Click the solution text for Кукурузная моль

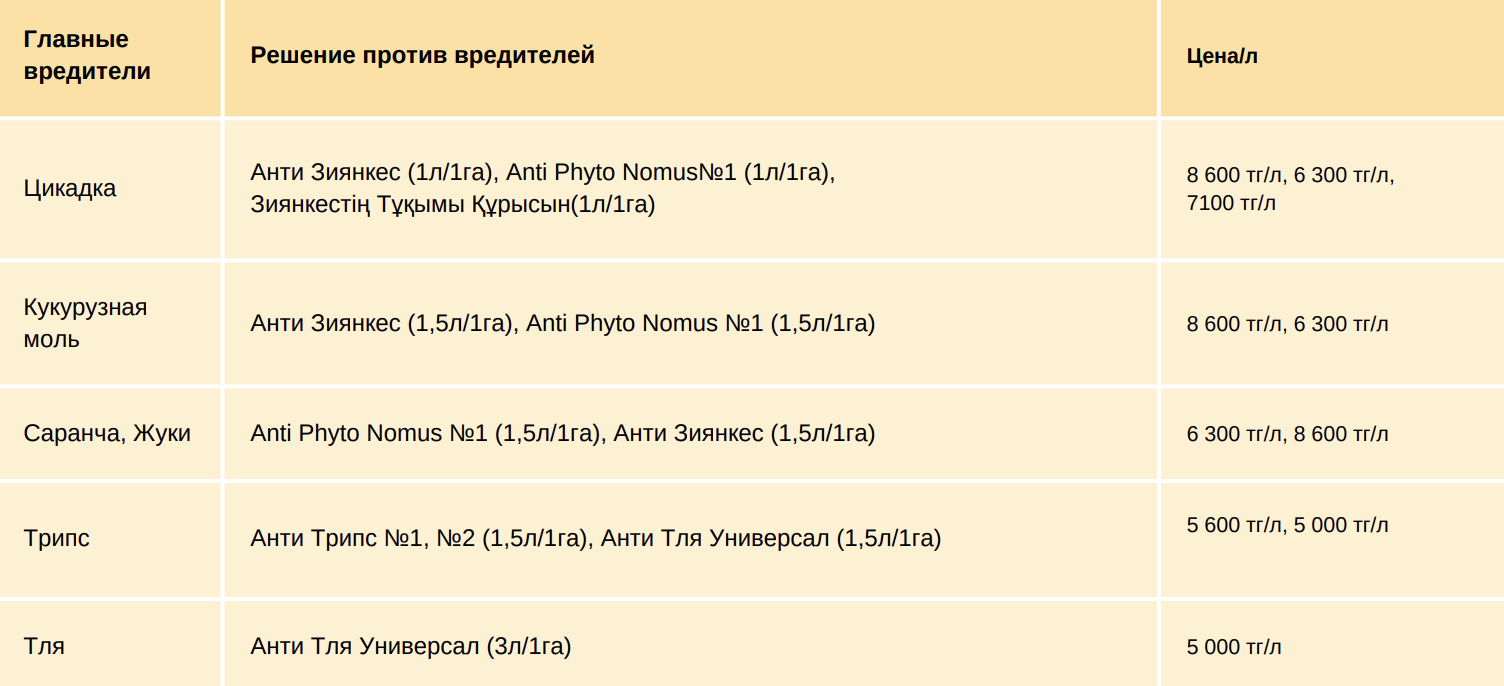pyautogui.click(x=562, y=323)
